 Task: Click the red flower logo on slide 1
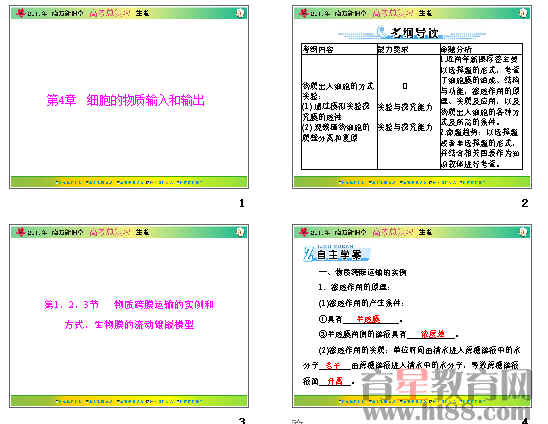[x=21, y=13]
